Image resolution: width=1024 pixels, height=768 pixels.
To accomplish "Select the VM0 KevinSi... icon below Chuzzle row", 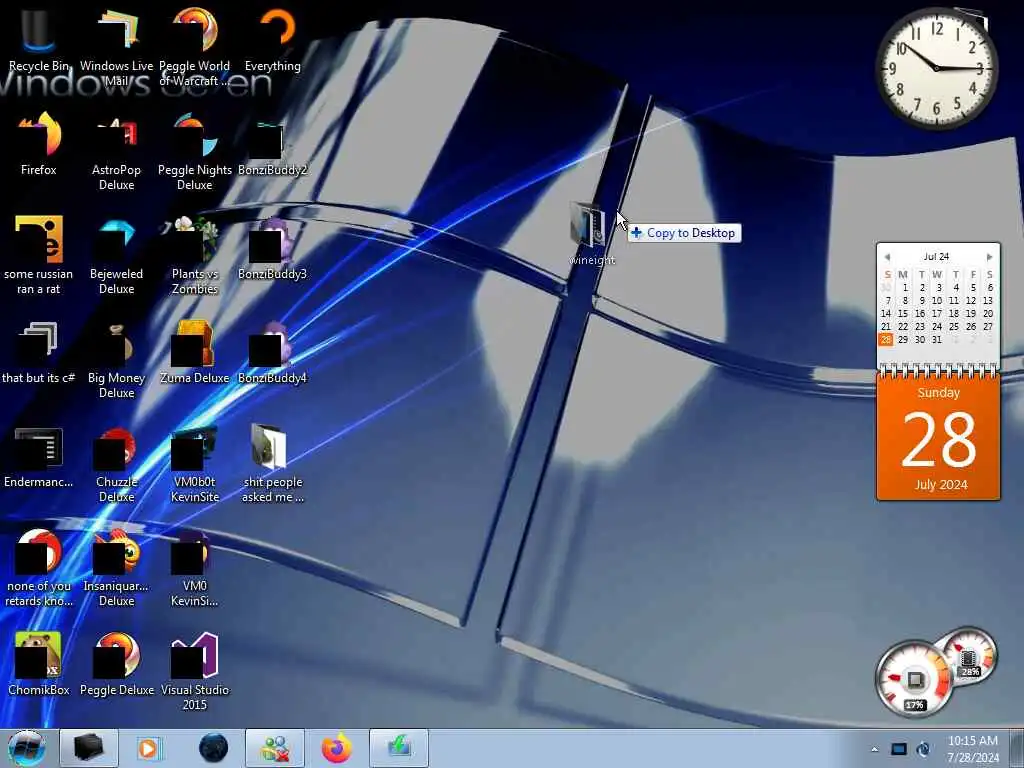I will (x=195, y=567).
